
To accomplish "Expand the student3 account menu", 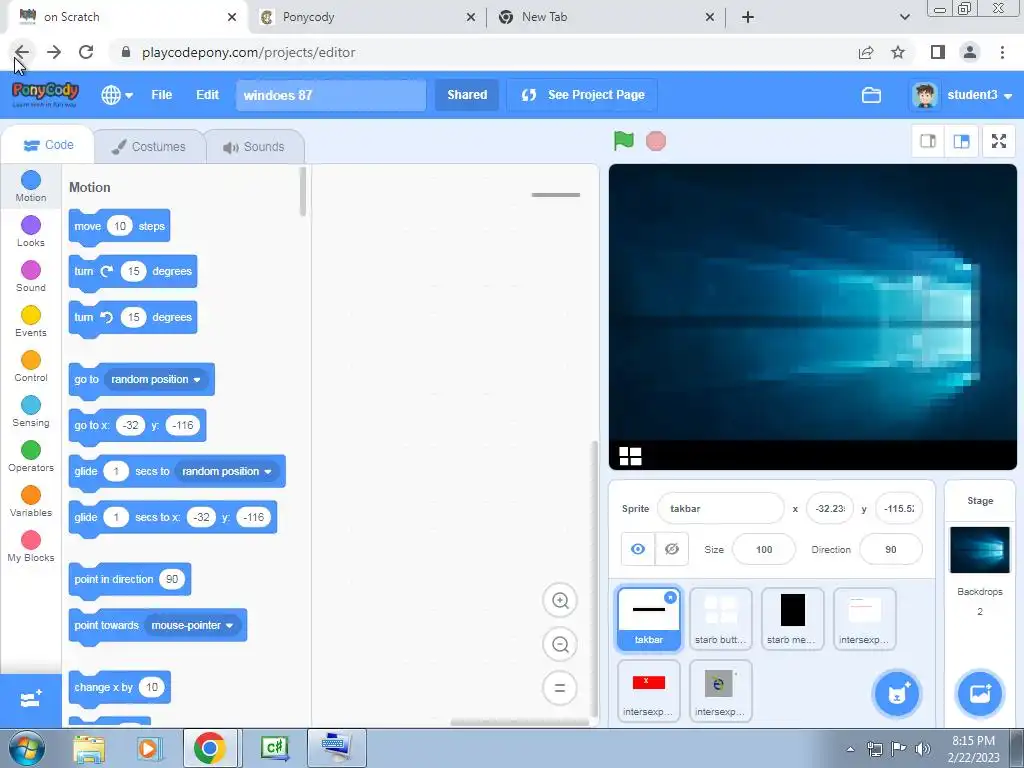I will pos(961,95).
